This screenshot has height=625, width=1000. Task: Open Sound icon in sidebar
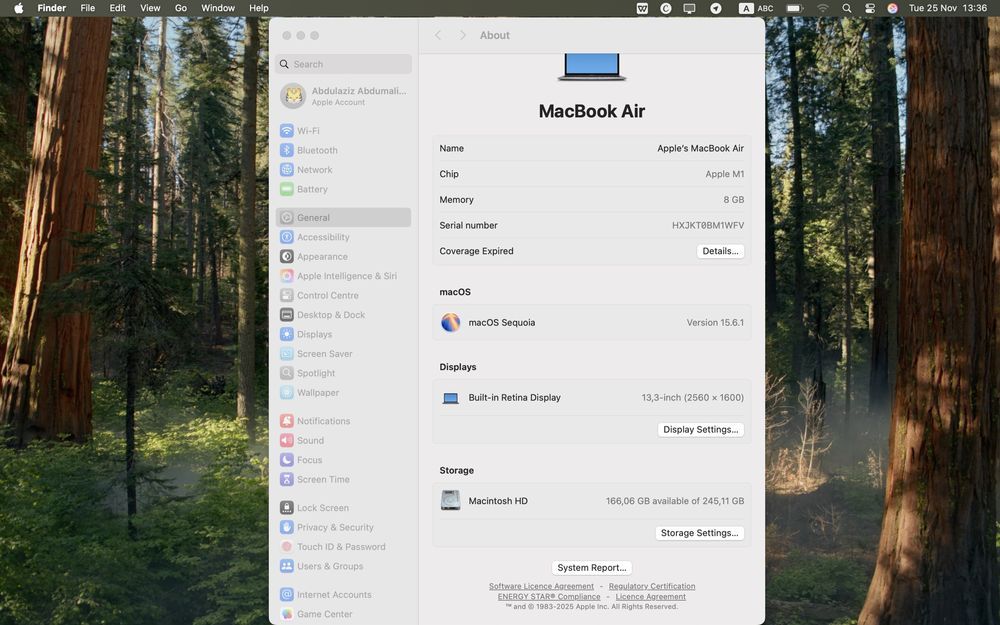[x=287, y=440]
